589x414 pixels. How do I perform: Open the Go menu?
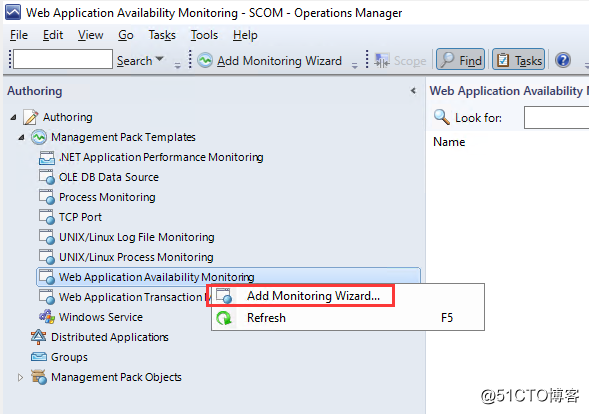[x=125, y=35]
